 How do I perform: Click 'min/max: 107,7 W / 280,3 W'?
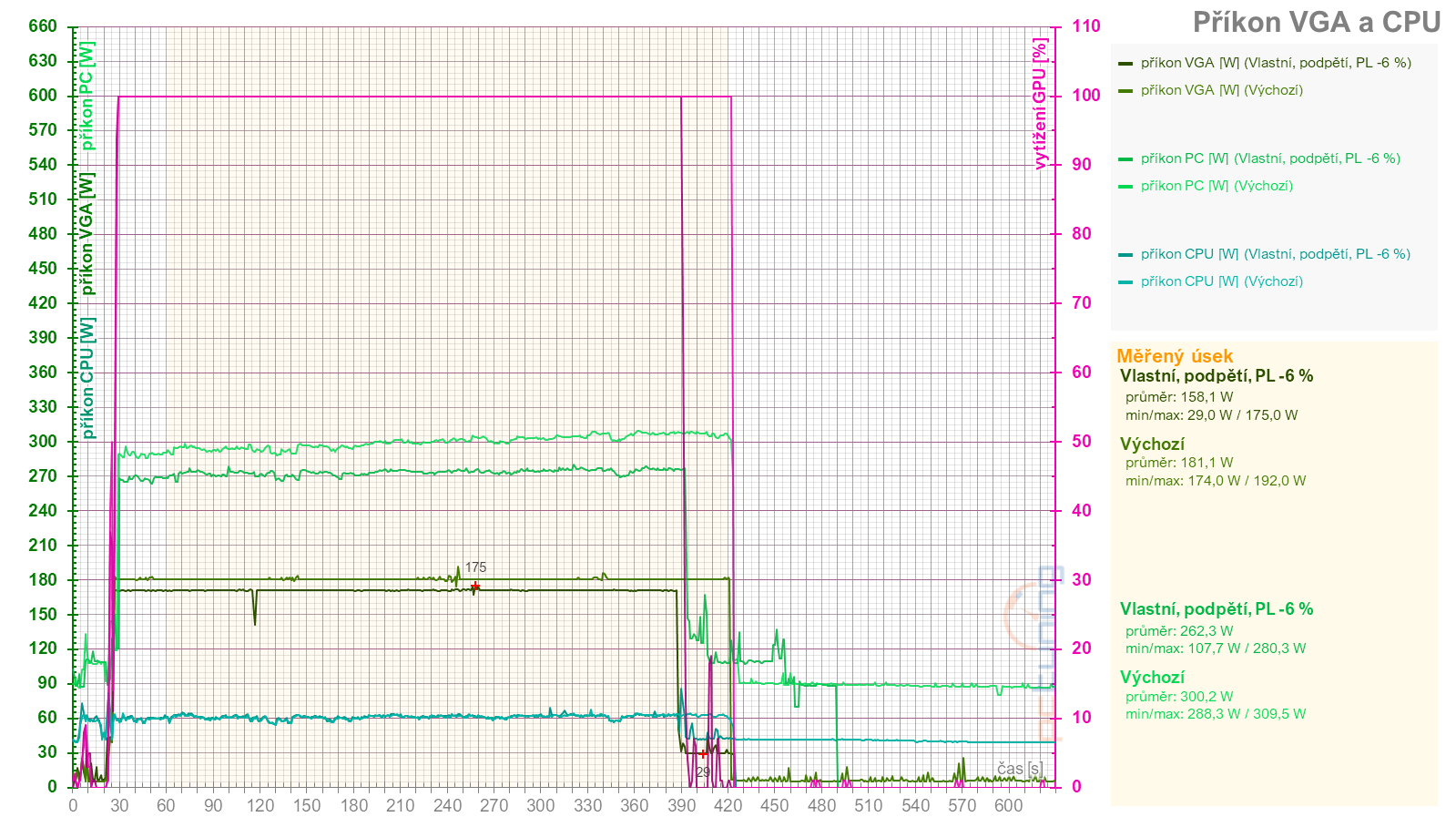(1215, 648)
